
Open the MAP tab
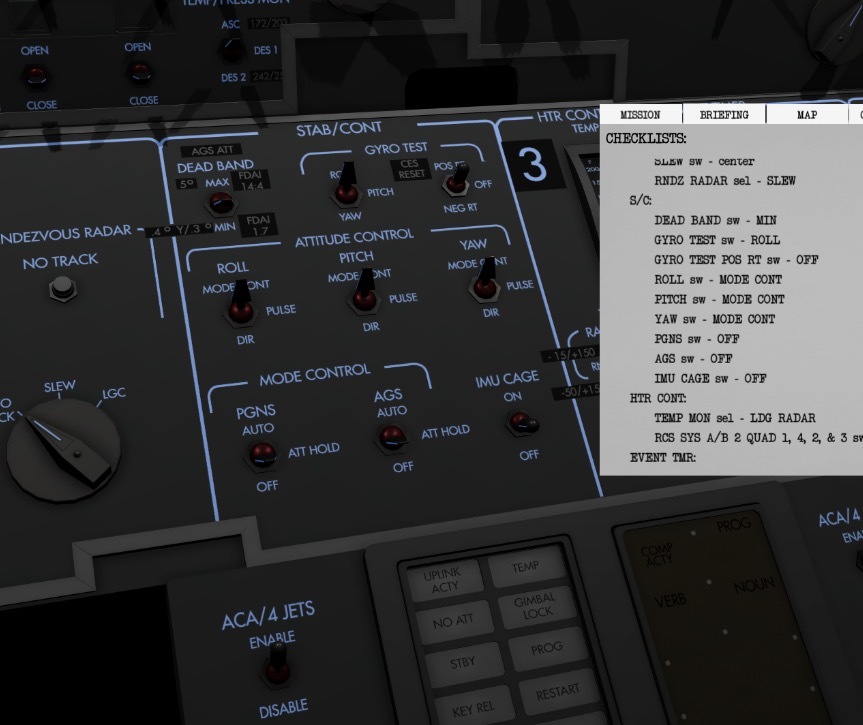(x=807, y=115)
